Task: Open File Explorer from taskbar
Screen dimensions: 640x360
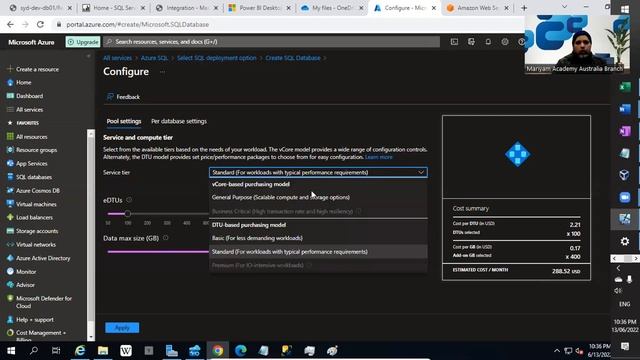Action: pos(103,351)
